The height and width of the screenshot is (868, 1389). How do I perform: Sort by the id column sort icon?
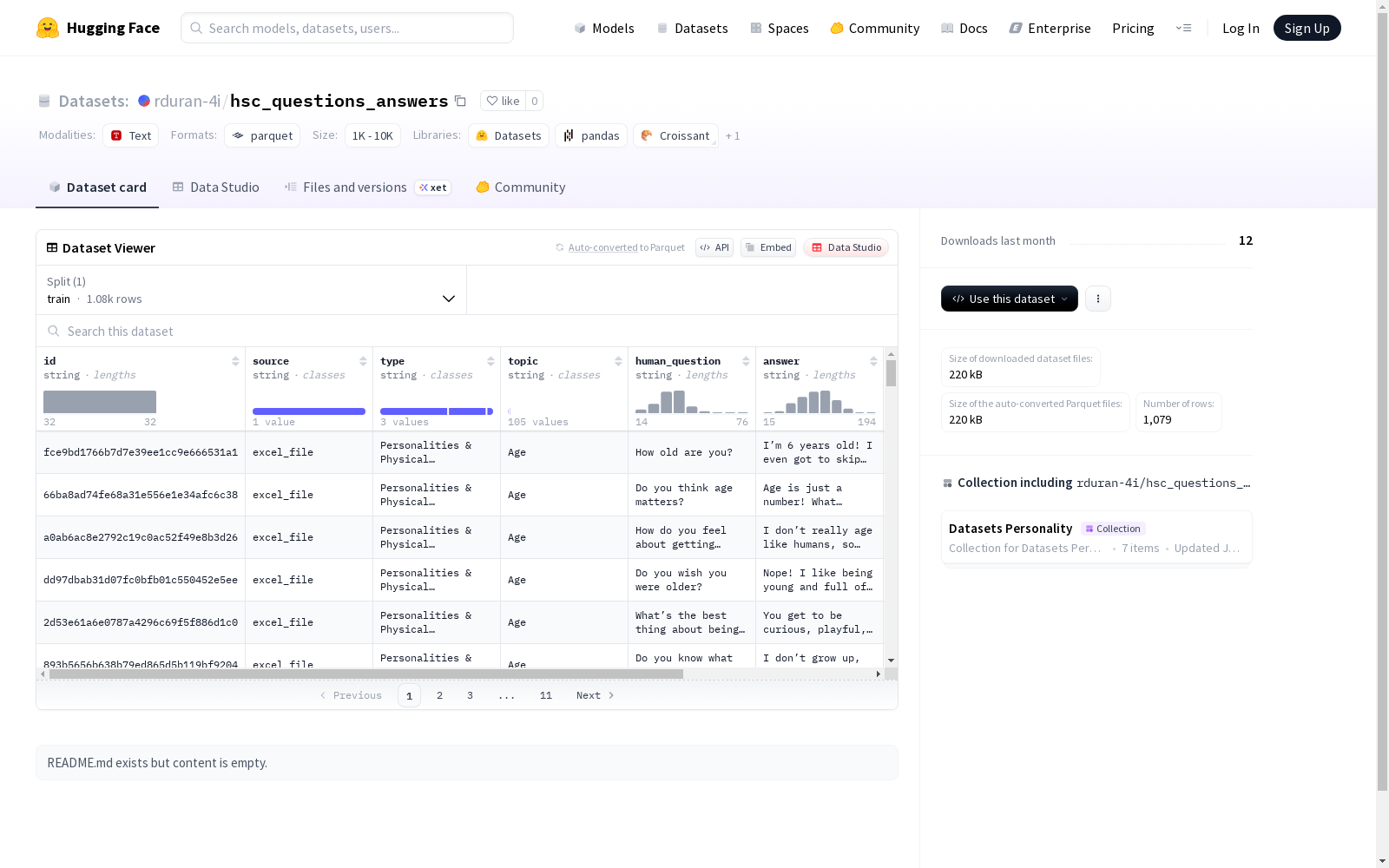pos(235,361)
